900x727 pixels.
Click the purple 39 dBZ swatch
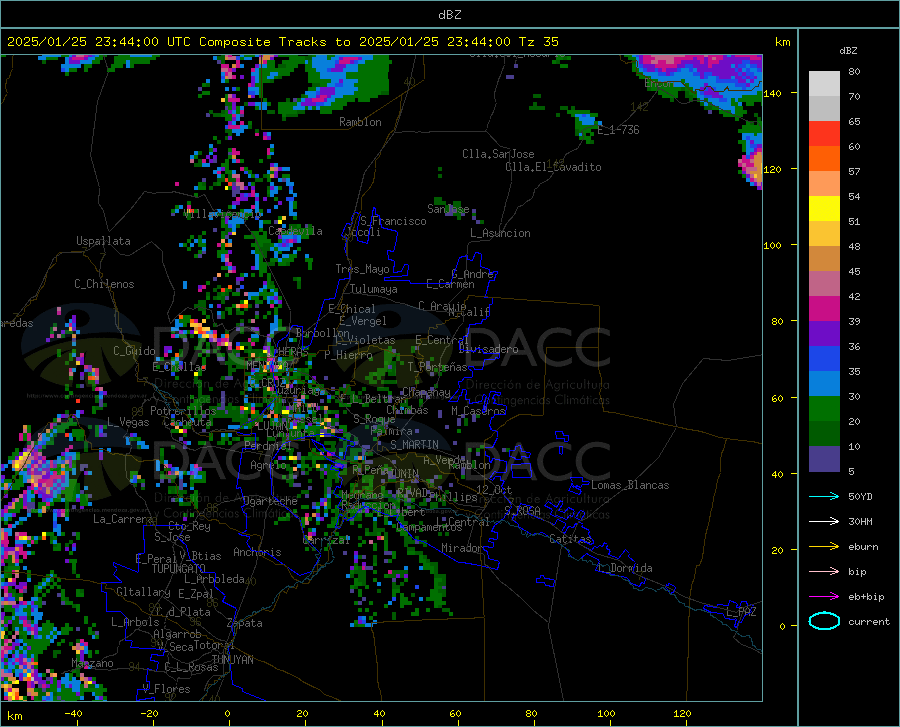point(824,334)
